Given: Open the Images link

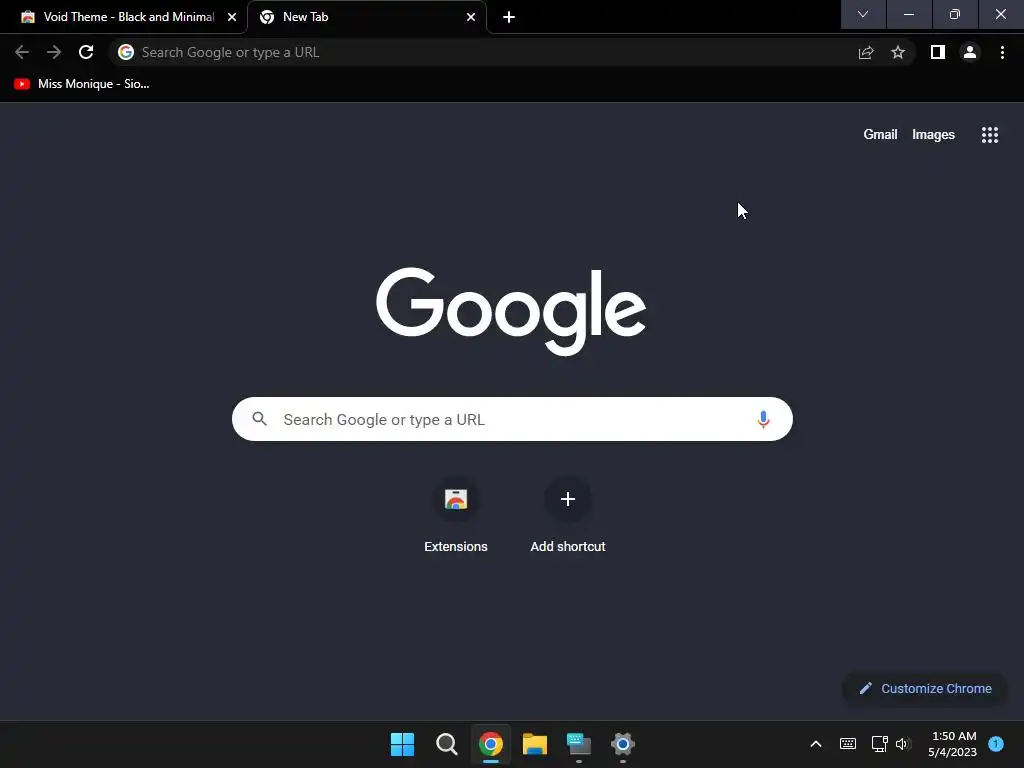Looking at the screenshot, I should [x=933, y=135].
